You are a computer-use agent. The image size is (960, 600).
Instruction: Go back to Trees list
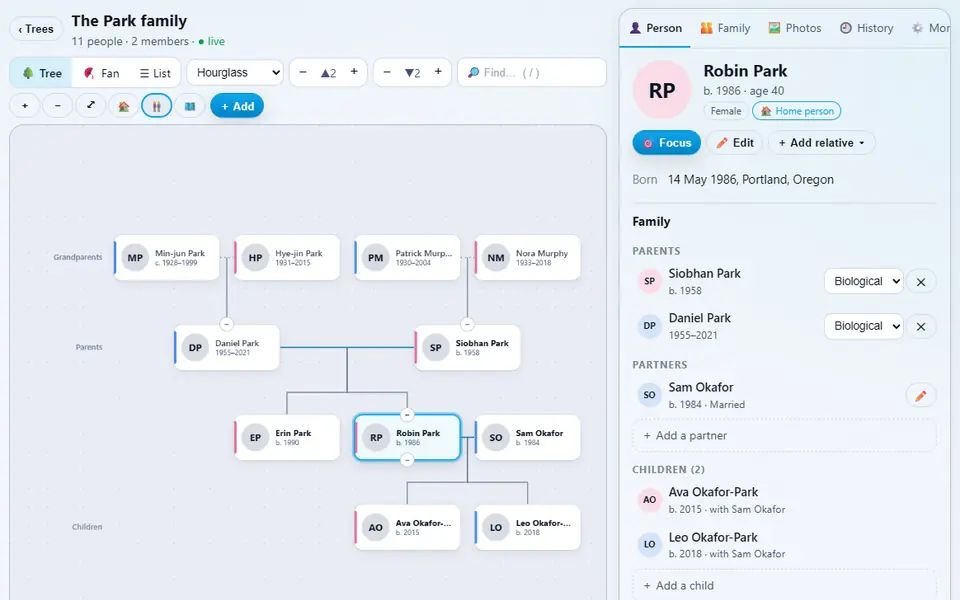(x=36, y=29)
